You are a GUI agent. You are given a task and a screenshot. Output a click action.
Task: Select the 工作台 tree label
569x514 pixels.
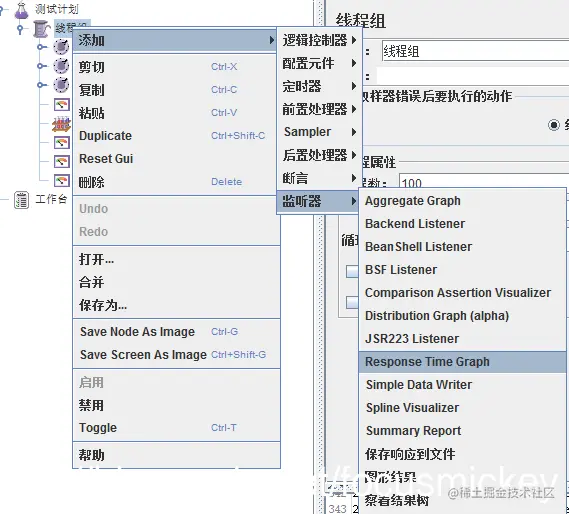point(51,199)
